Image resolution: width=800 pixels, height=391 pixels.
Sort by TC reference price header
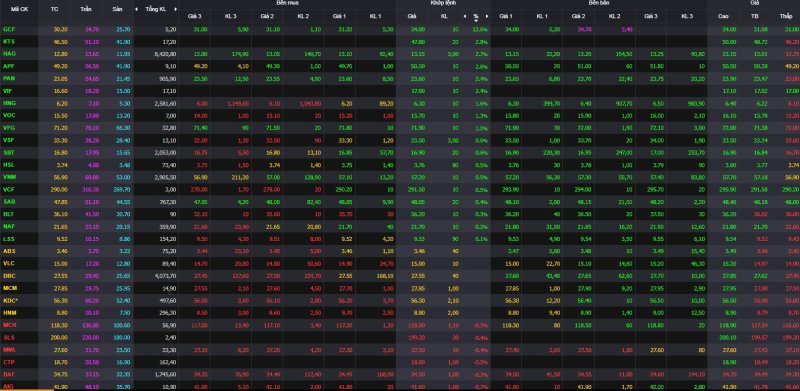[x=55, y=9]
